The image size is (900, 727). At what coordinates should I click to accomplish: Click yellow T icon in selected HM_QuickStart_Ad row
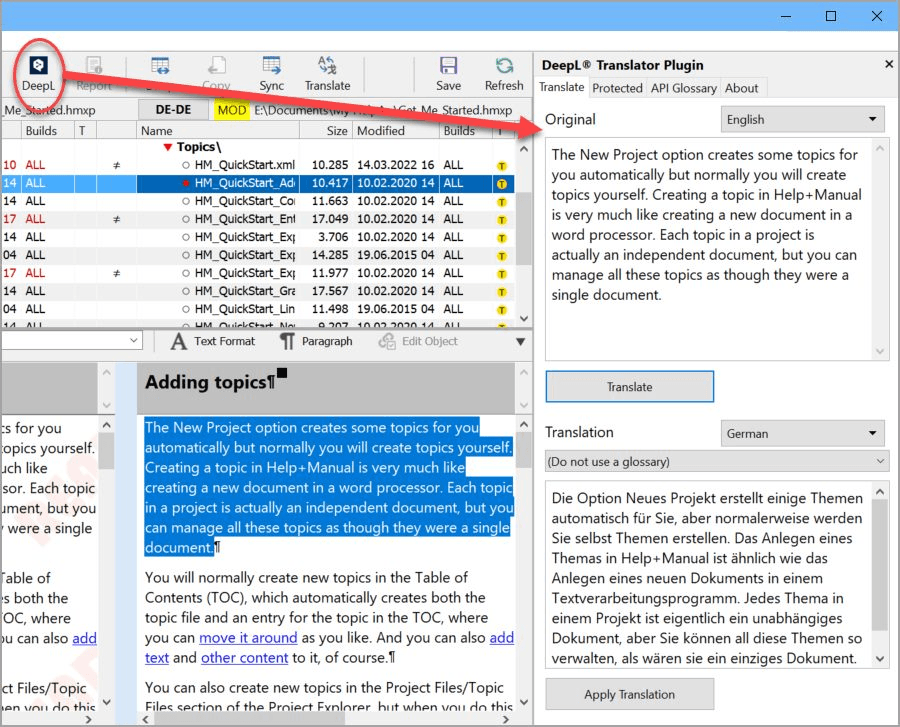click(502, 184)
